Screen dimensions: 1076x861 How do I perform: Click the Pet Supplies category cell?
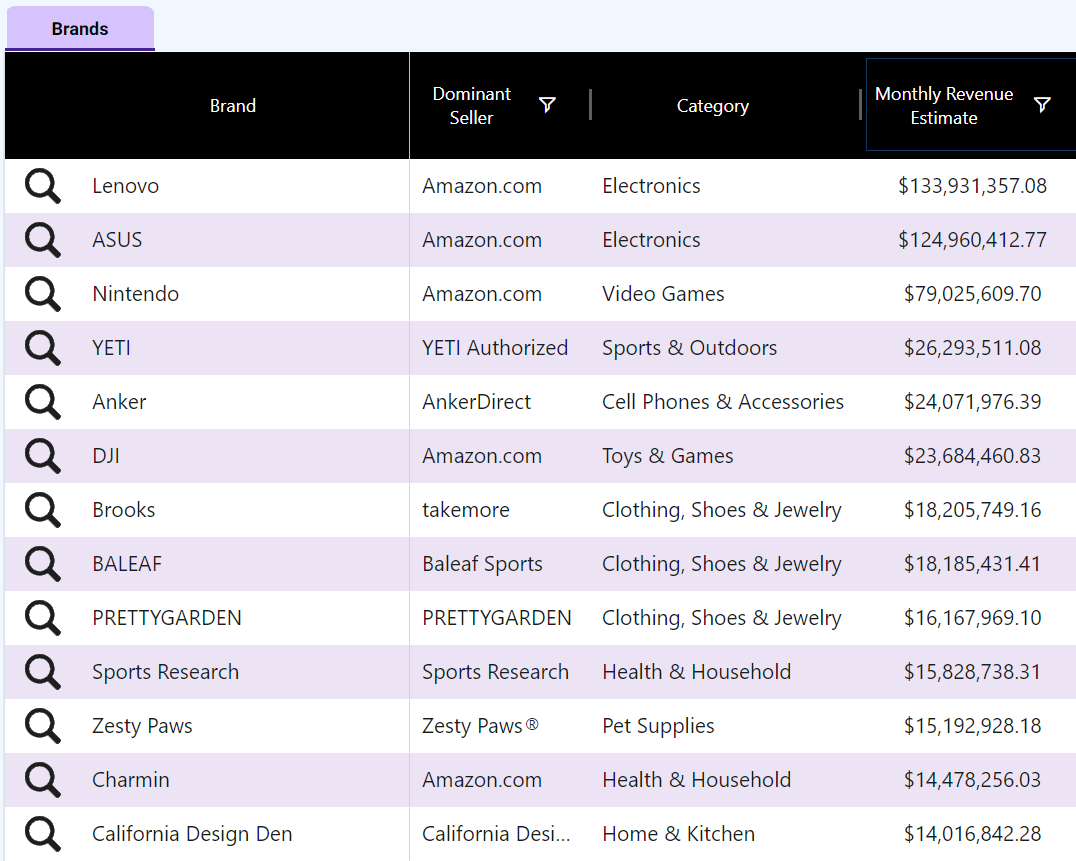pyautogui.click(x=658, y=726)
